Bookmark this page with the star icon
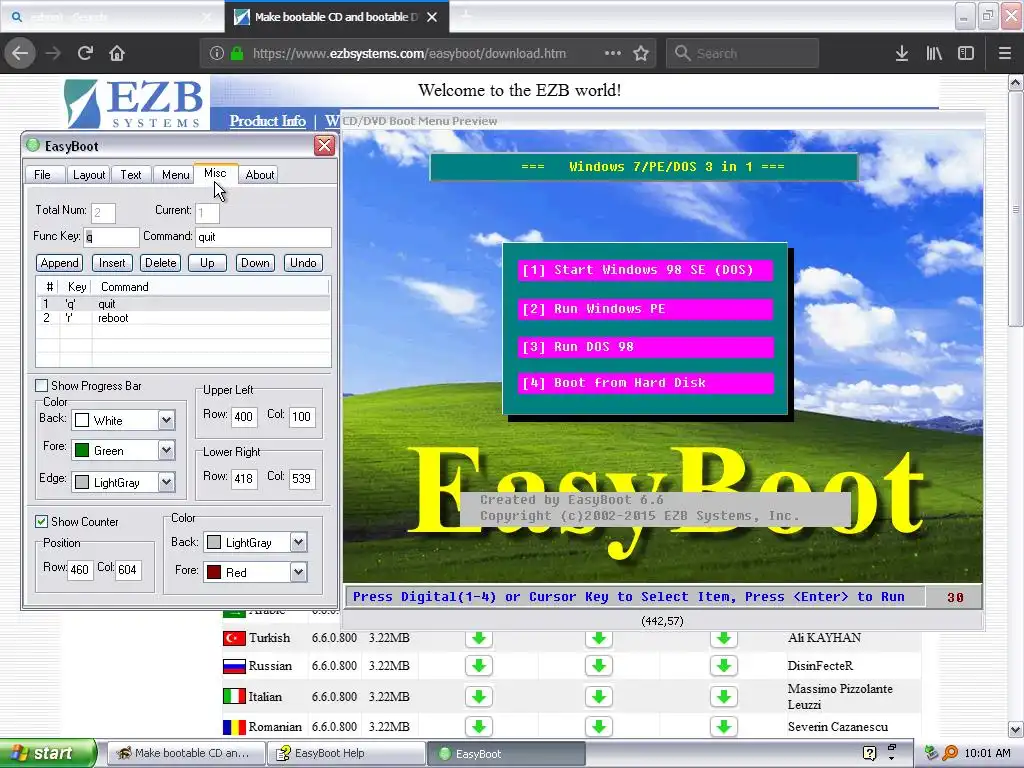This screenshot has height=768, width=1024. [641, 53]
